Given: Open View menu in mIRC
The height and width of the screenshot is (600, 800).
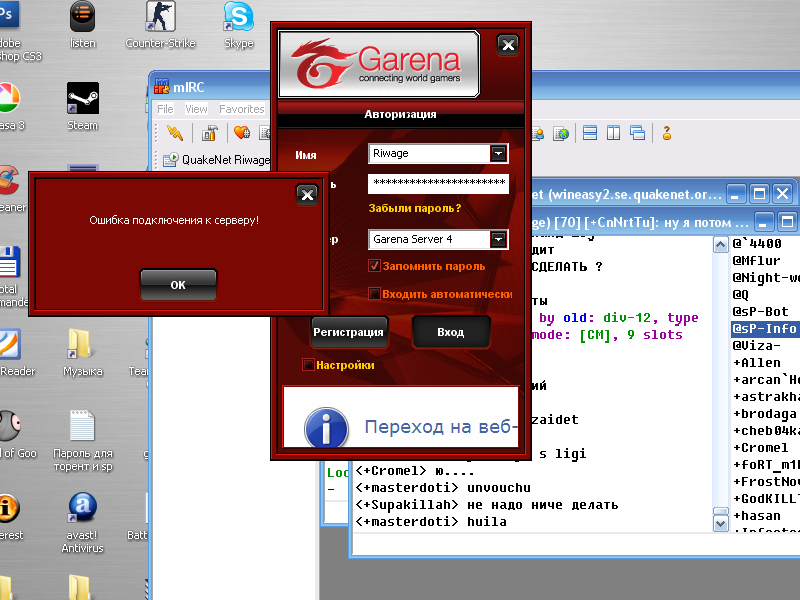Looking at the screenshot, I should pyautogui.click(x=196, y=109).
